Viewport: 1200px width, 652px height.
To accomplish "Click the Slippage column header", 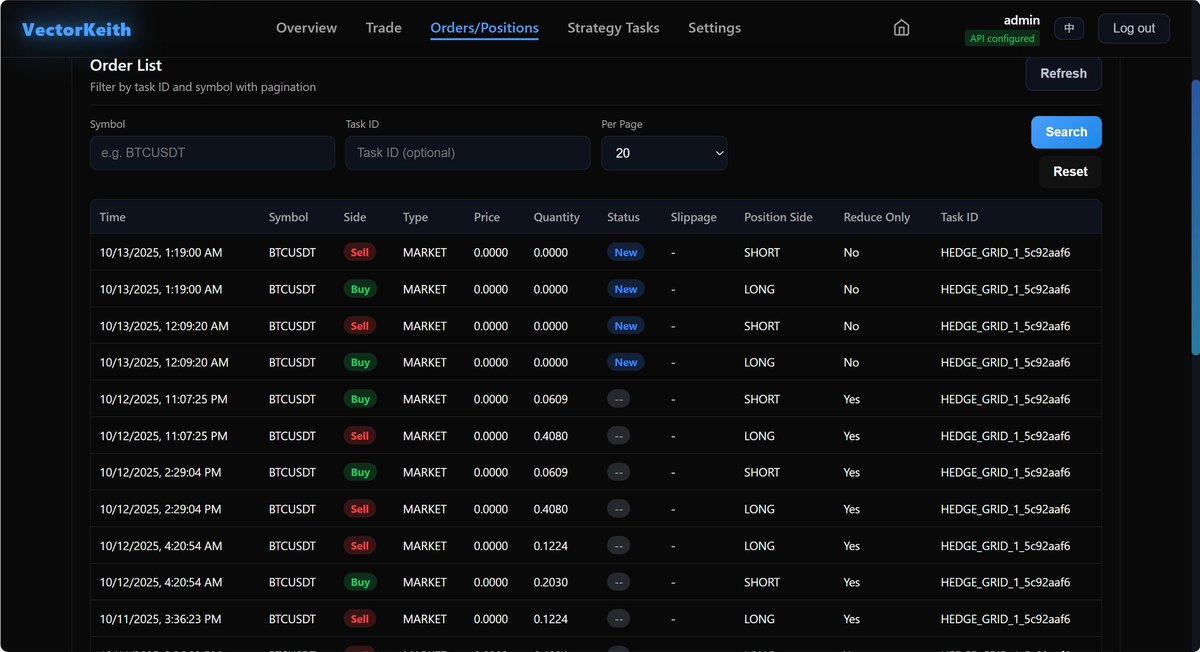I will coord(694,217).
